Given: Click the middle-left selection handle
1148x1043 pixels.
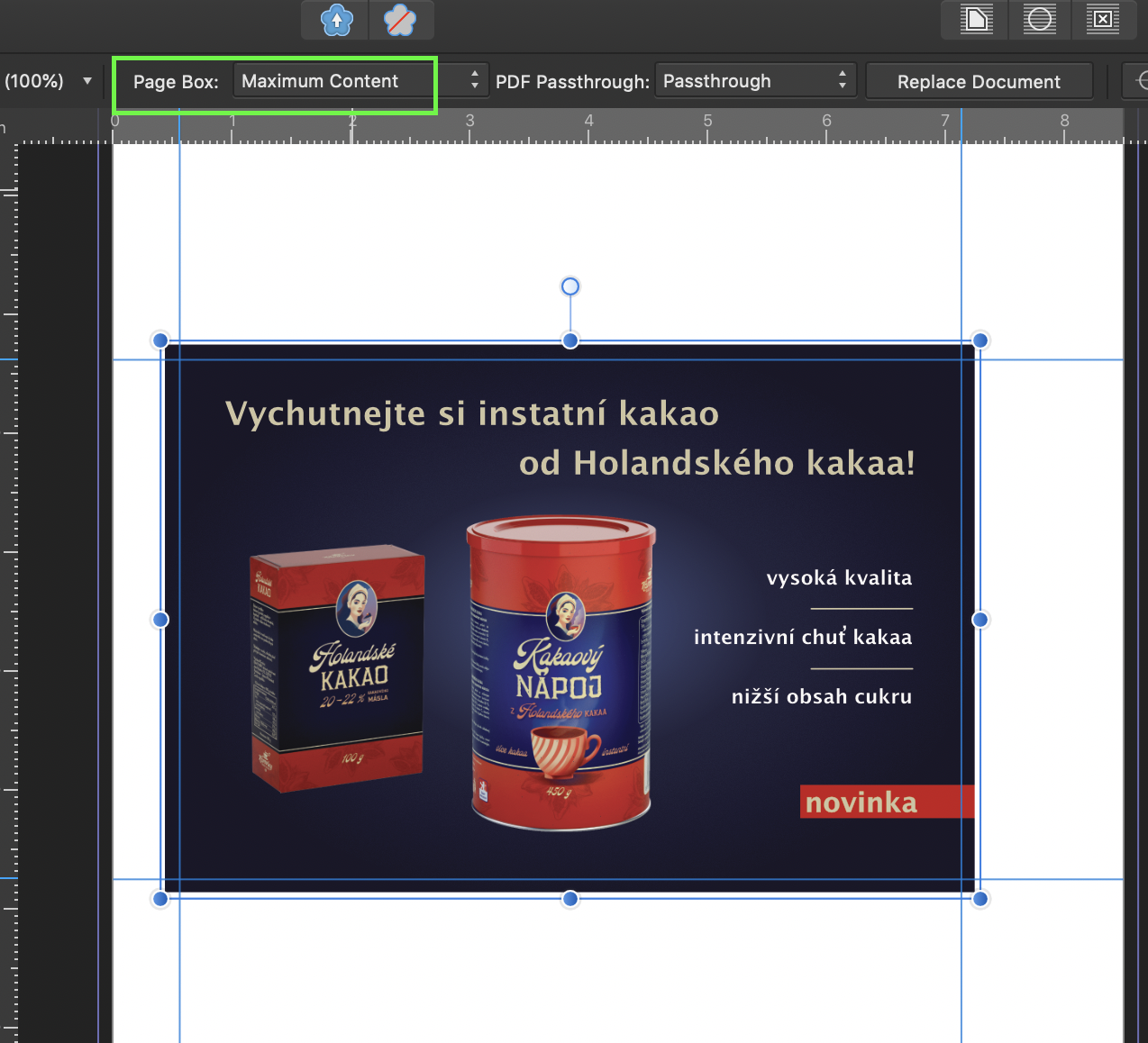Looking at the screenshot, I should click(160, 620).
